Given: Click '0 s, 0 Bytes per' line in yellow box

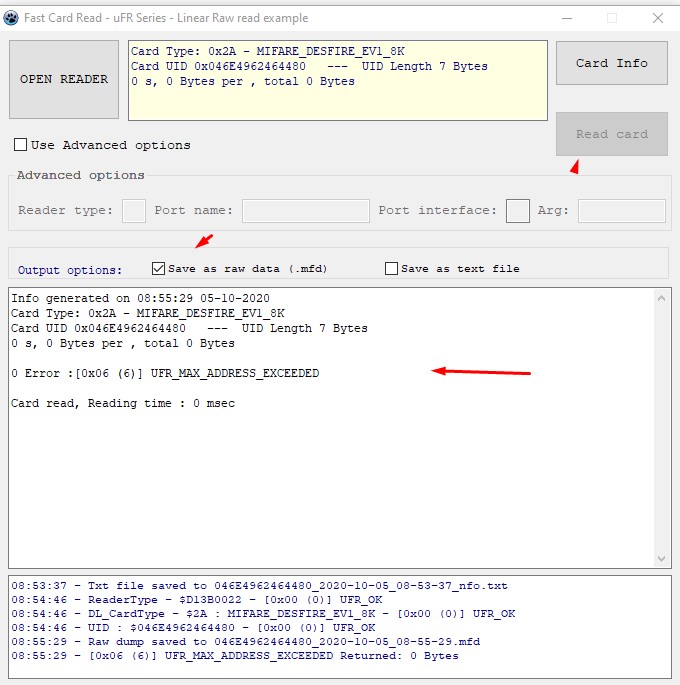Looking at the screenshot, I should (243, 81).
